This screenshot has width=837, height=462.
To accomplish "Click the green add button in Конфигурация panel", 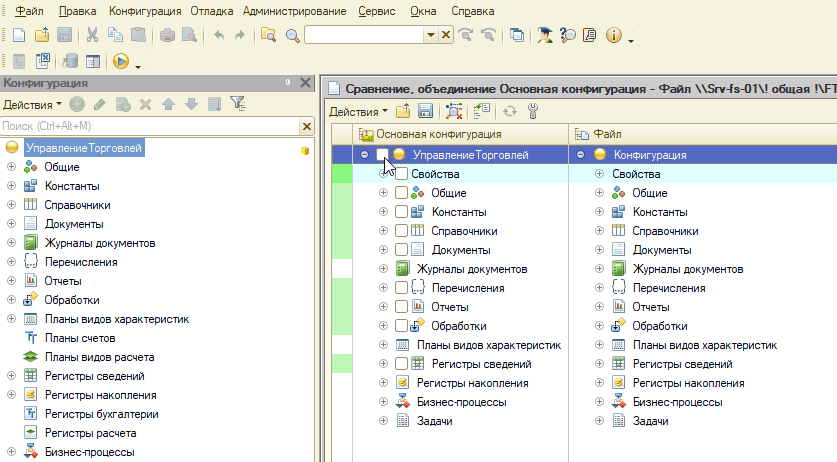I will pos(77,104).
